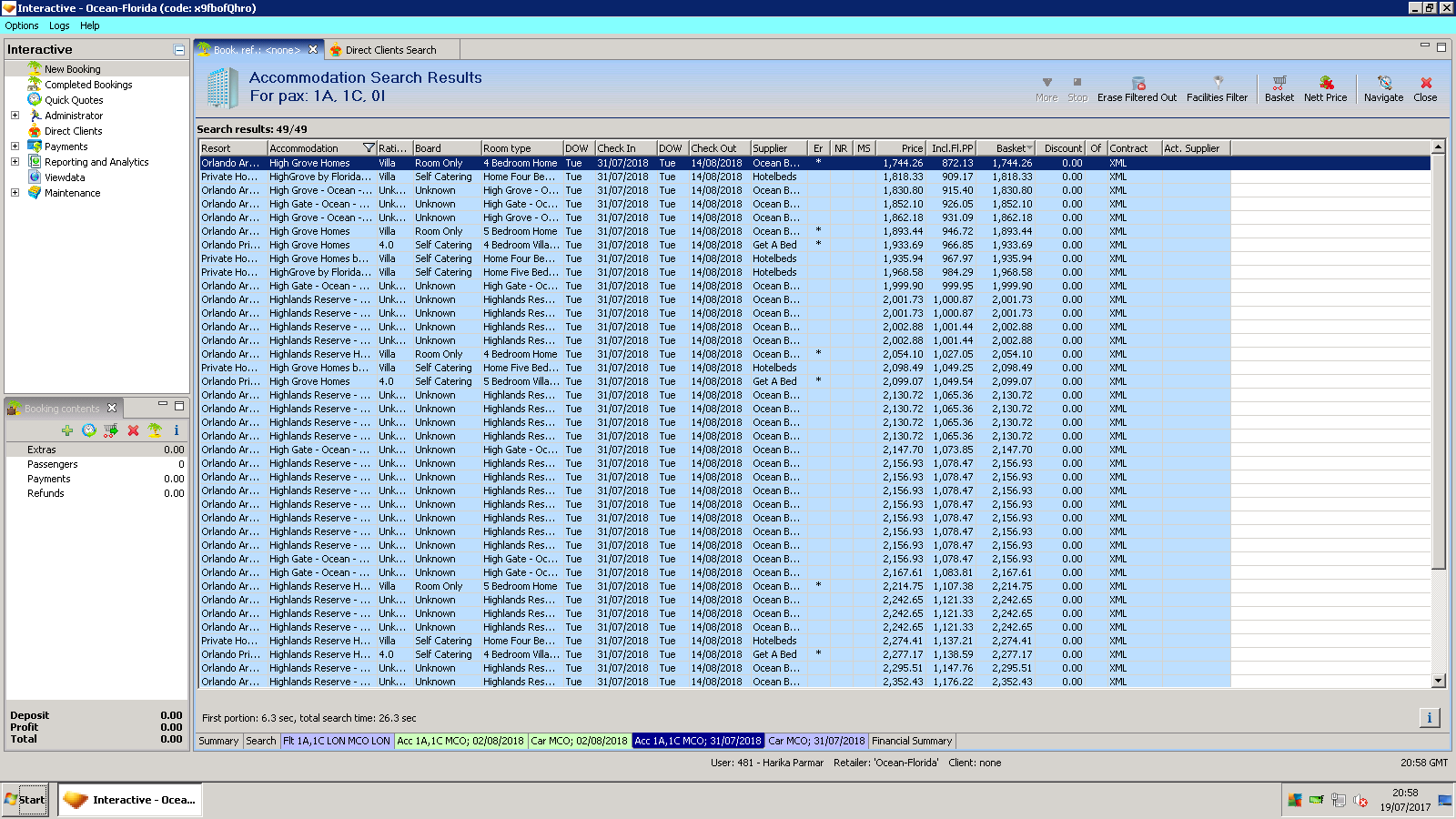
Task: Click the Navigate compass icon
Action: pyautogui.click(x=1384, y=83)
